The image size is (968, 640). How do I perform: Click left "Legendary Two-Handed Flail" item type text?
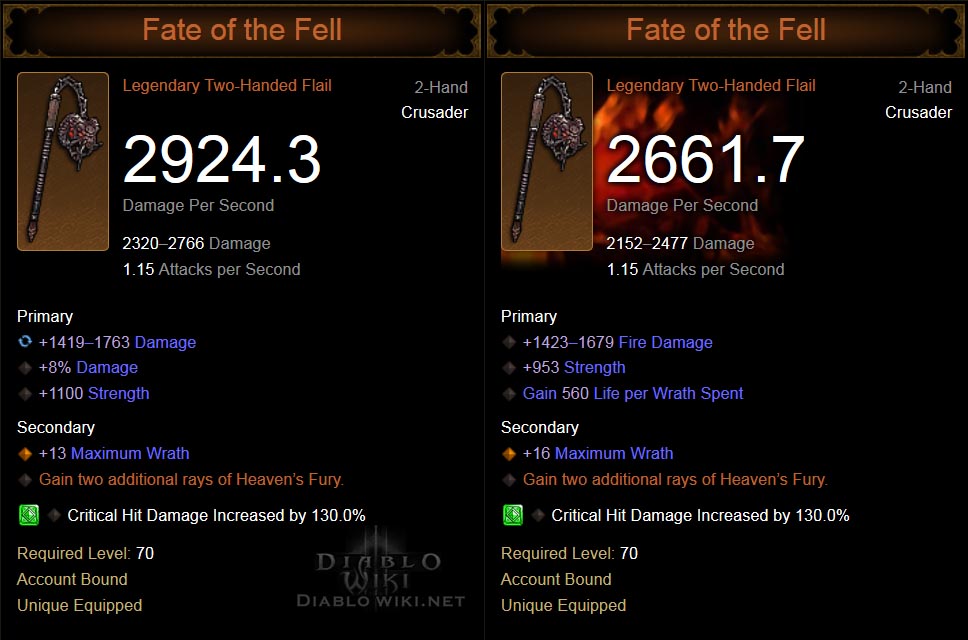(x=227, y=85)
